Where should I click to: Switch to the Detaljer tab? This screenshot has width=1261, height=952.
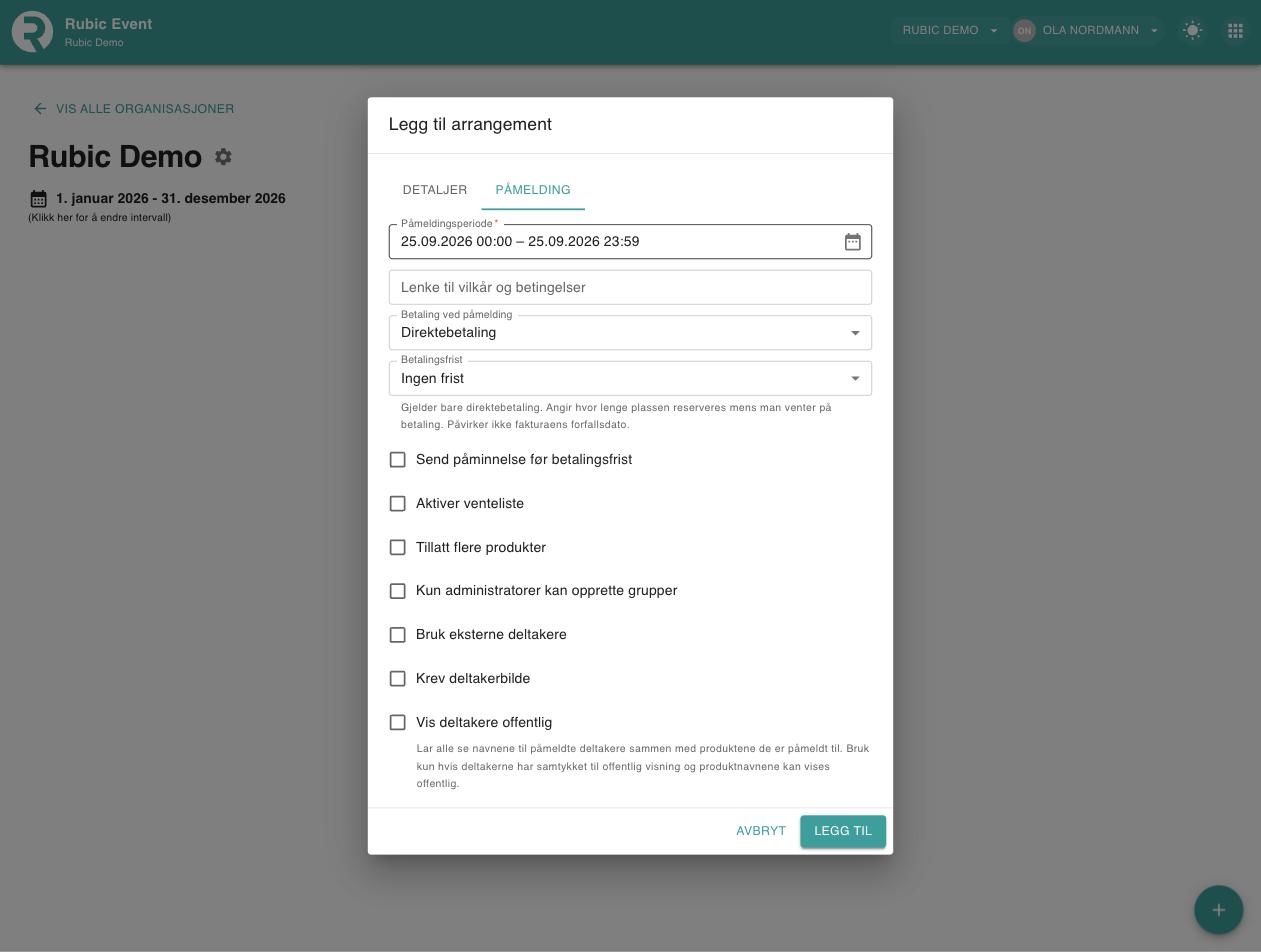tap(435, 190)
